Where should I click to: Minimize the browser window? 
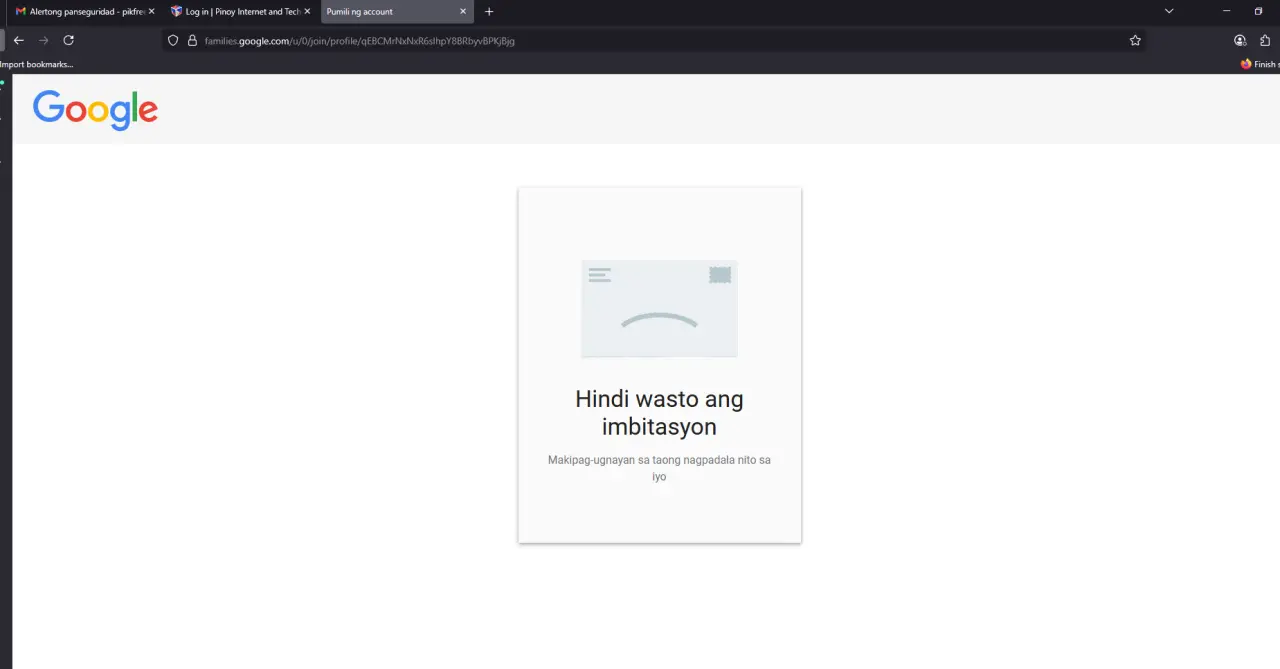(x=1226, y=11)
